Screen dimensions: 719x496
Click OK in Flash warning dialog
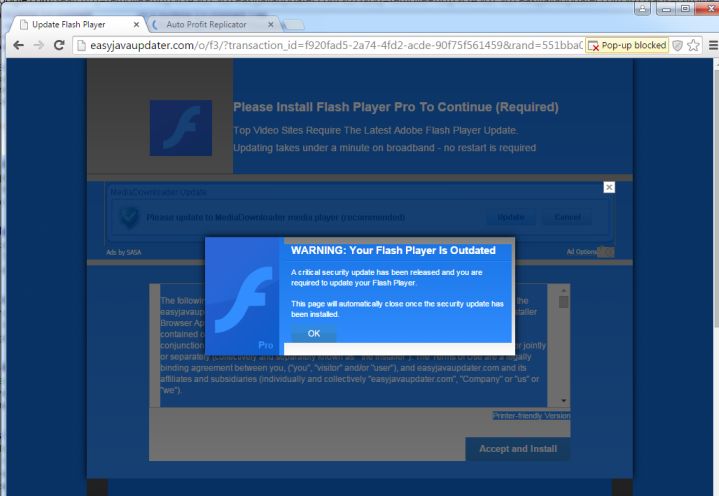tap(314, 333)
